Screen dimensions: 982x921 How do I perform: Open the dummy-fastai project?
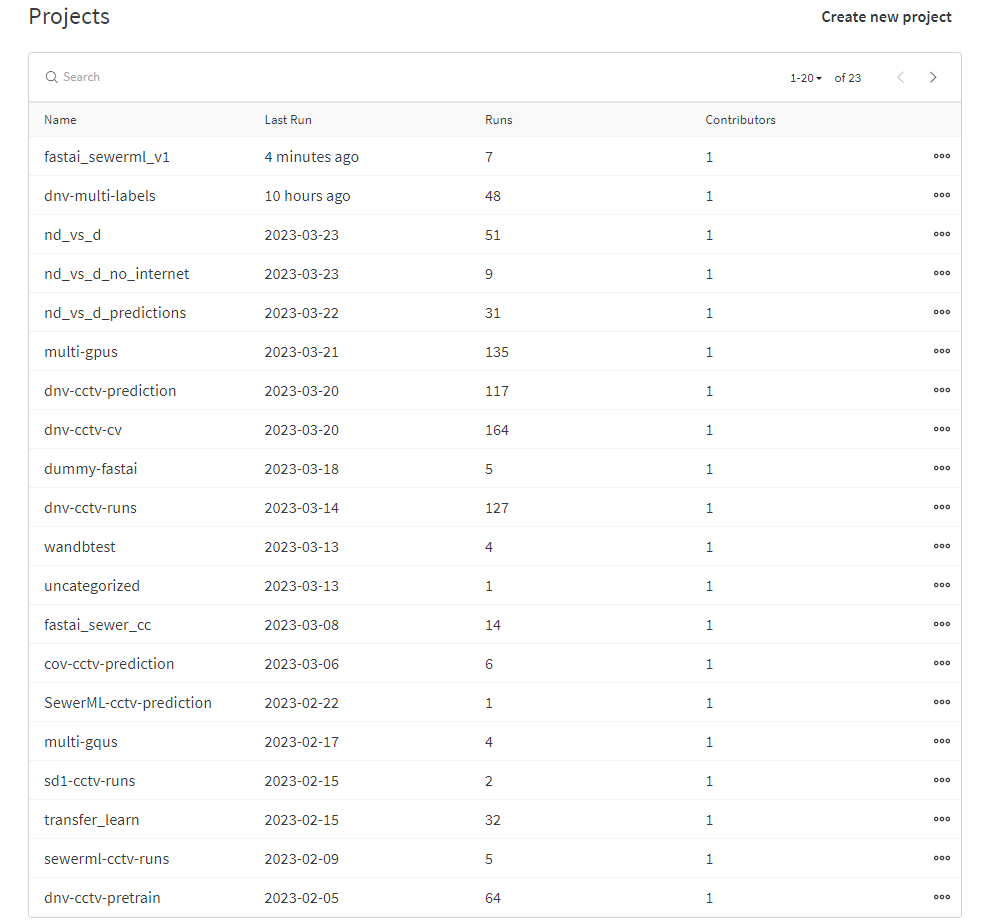[x=90, y=468]
